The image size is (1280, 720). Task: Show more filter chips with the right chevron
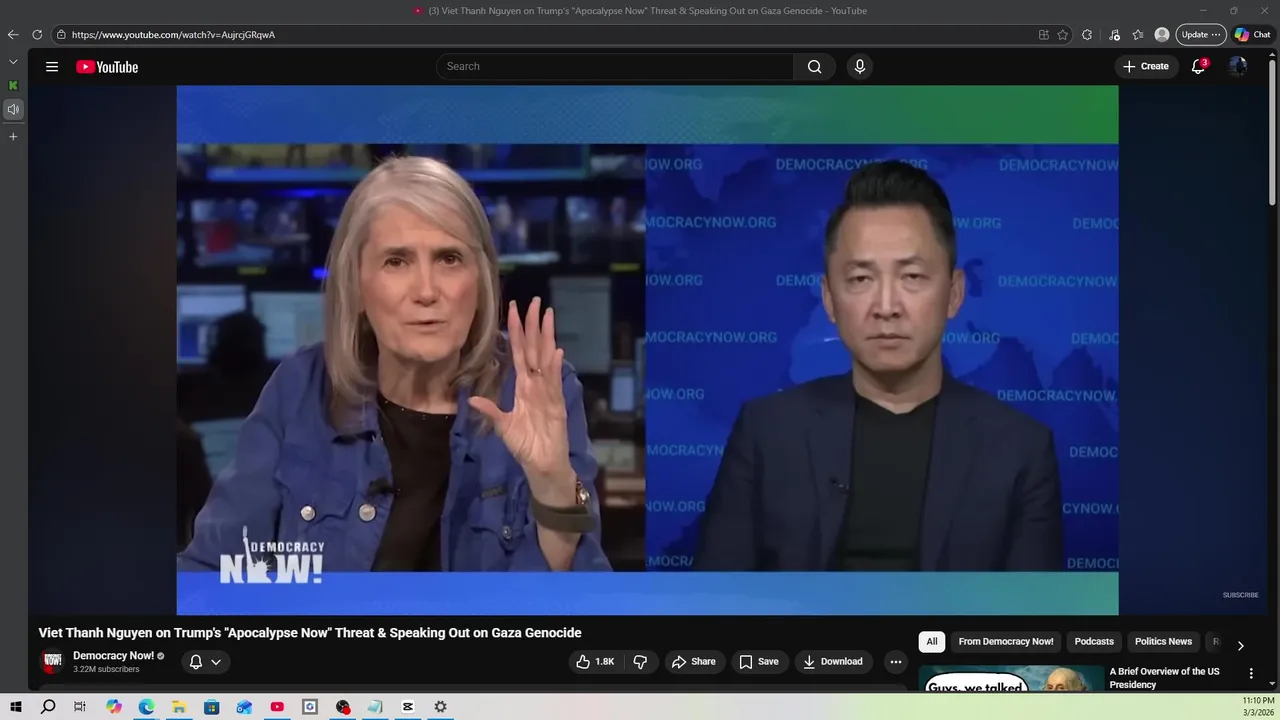[1240, 645]
